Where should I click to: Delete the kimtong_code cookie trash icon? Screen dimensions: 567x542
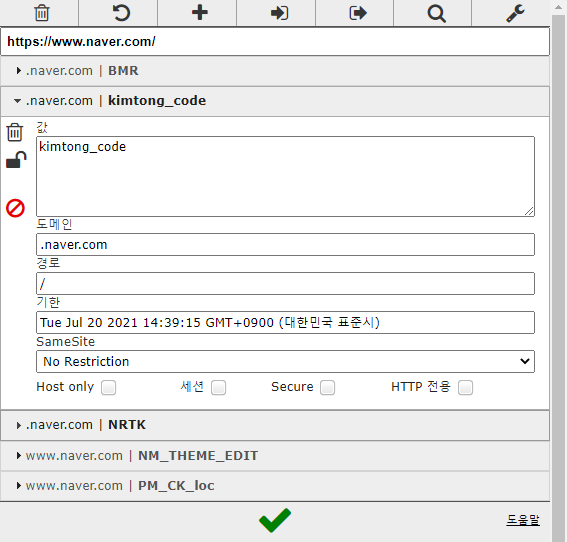coord(15,132)
